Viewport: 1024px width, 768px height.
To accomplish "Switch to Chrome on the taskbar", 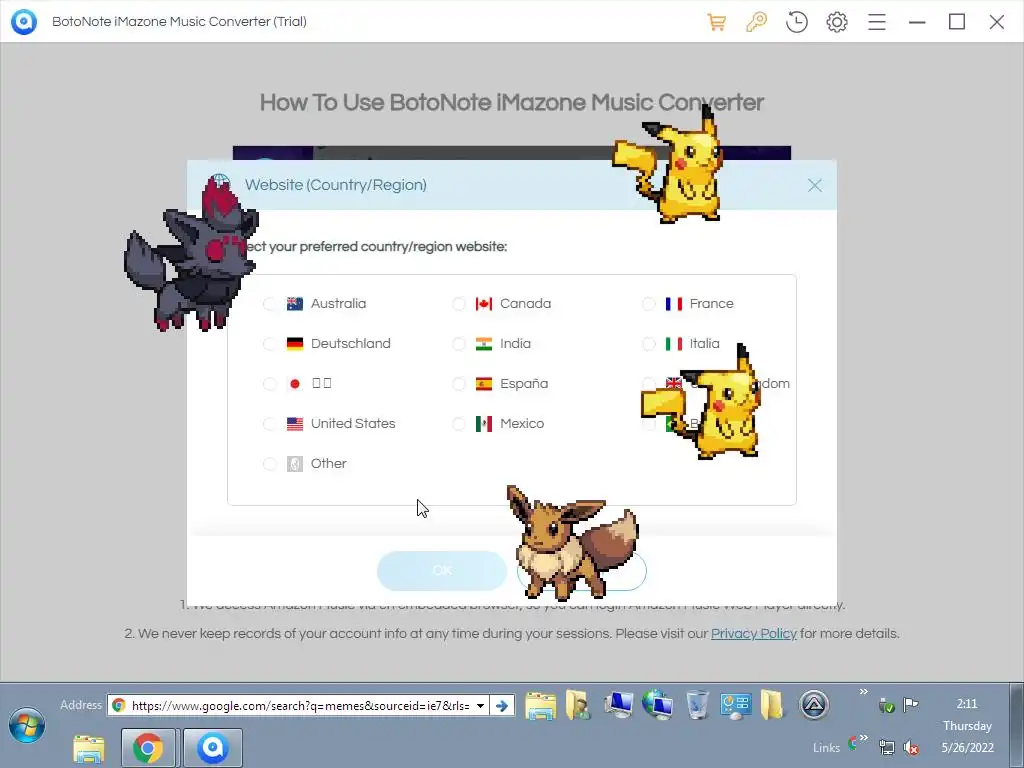I will click(148, 748).
